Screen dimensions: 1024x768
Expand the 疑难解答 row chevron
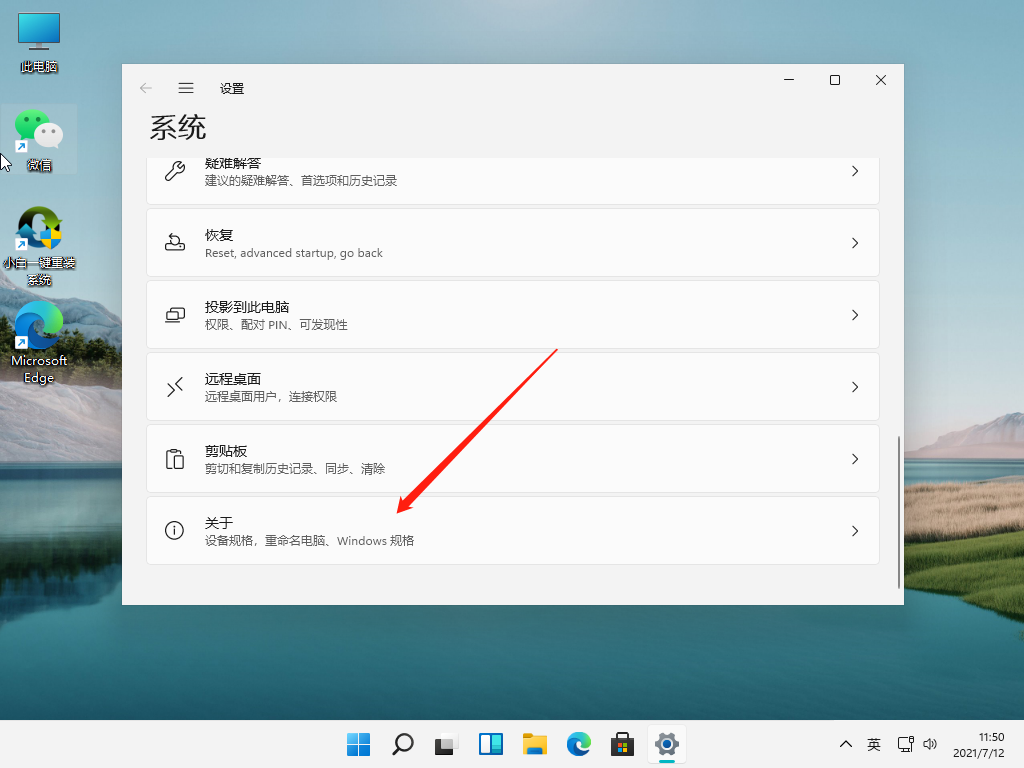pos(855,171)
